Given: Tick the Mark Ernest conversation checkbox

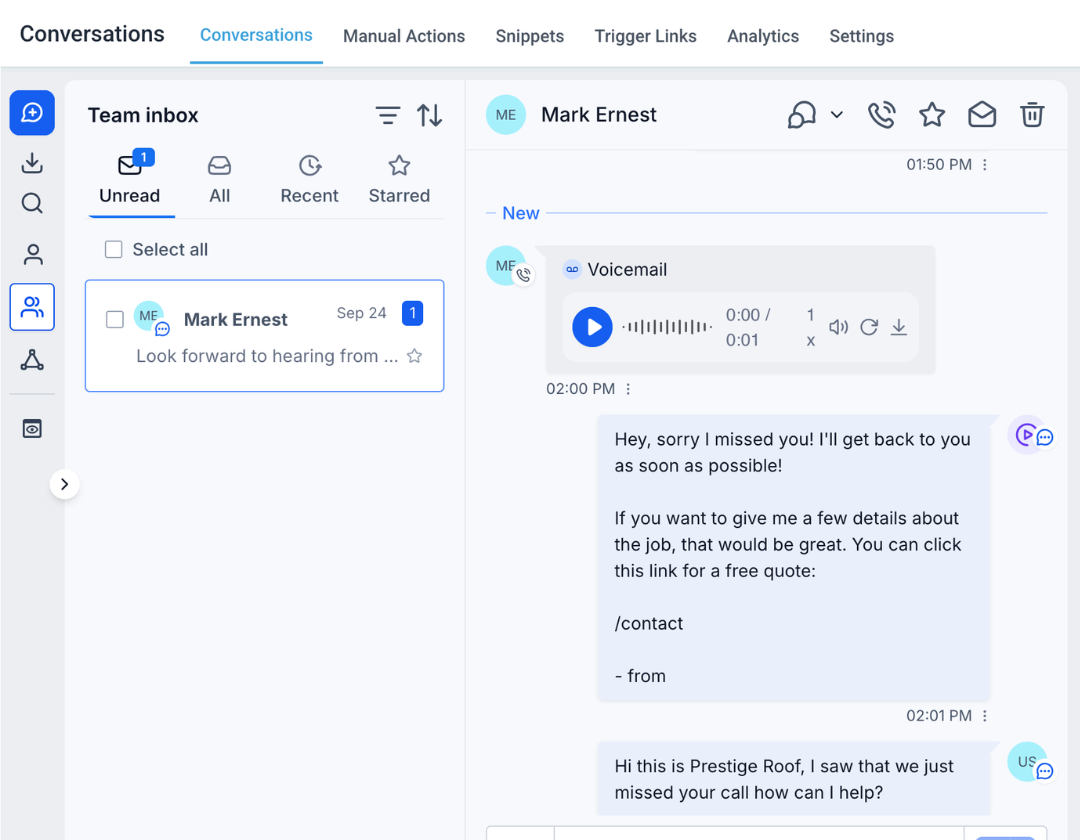Looking at the screenshot, I should 115,319.
